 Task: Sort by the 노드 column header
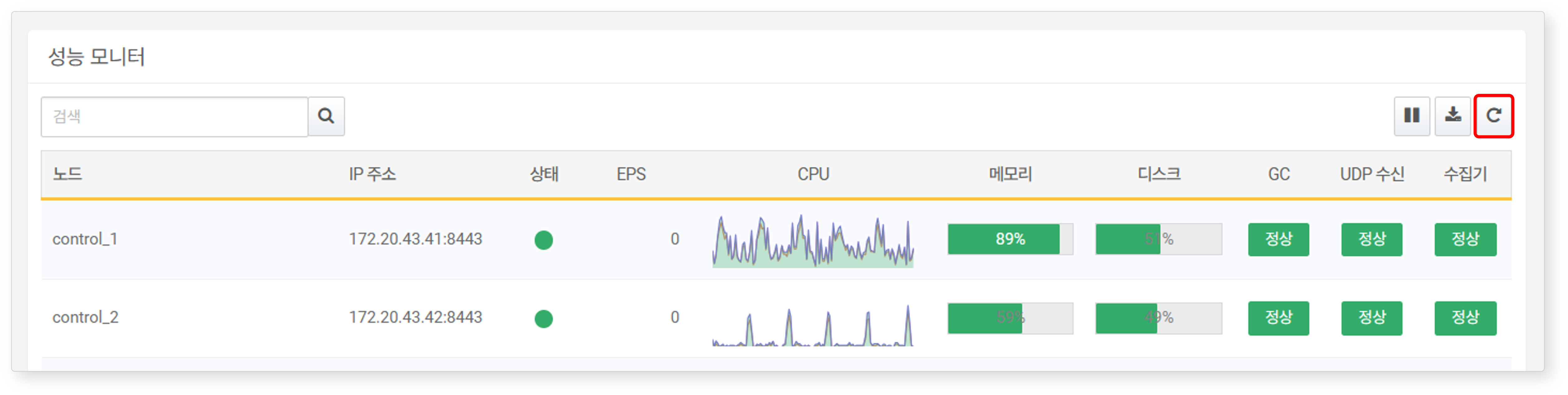click(x=68, y=175)
